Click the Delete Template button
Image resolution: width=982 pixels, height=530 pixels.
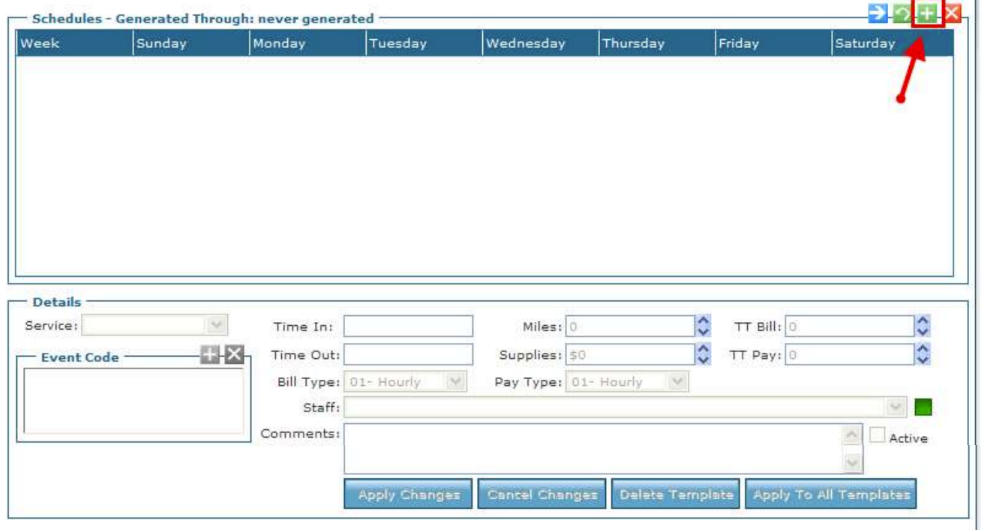pos(675,494)
